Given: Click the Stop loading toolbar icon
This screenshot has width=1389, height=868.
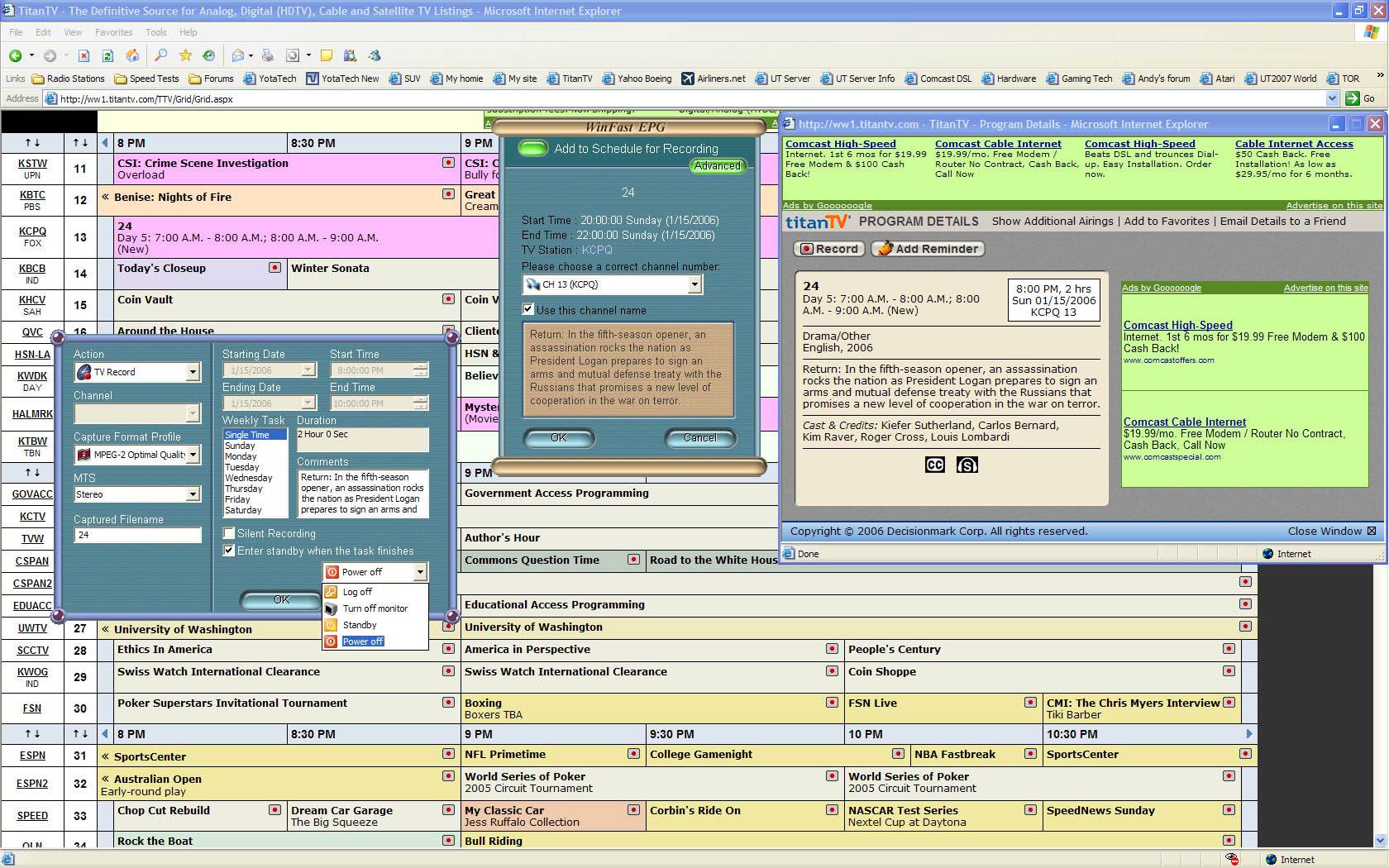Looking at the screenshot, I should (x=84, y=55).
